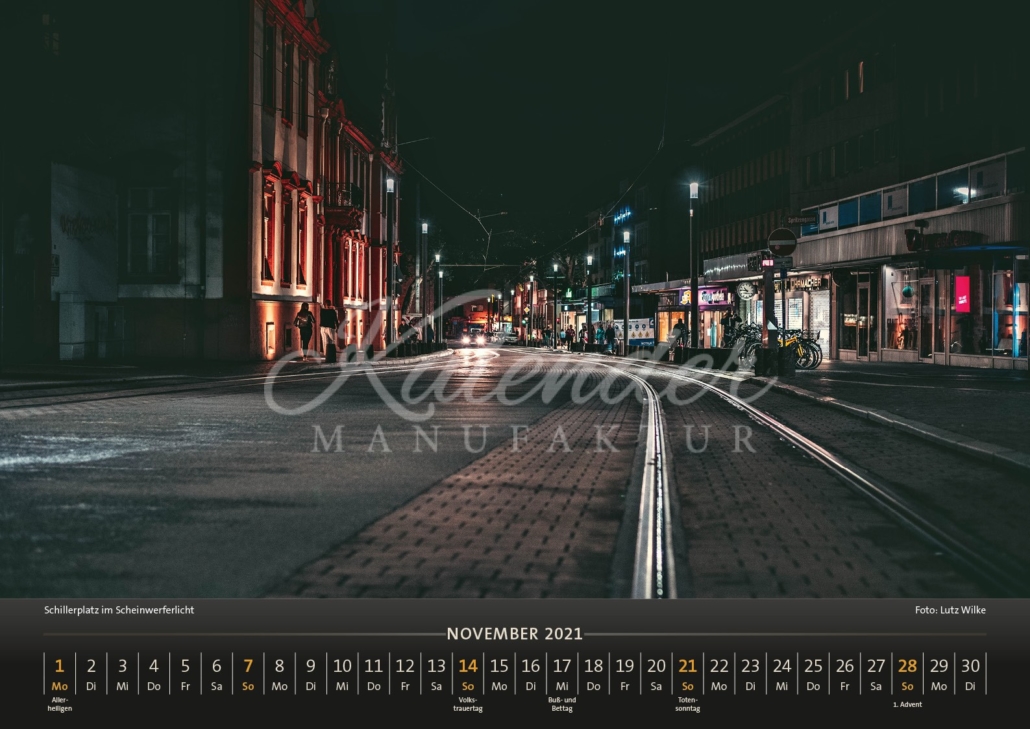This screenshot has height=729, width=1030.
Task: Click the Schillerplatz im Scheinwerferlicht caption
Action: pos(119,609)
